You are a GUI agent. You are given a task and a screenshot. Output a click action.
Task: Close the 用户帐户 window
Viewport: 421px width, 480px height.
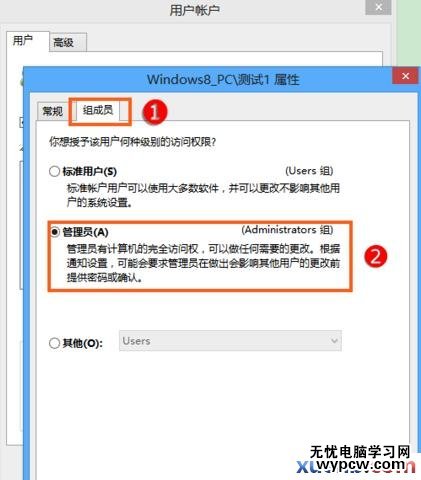(x=378, y=7)
